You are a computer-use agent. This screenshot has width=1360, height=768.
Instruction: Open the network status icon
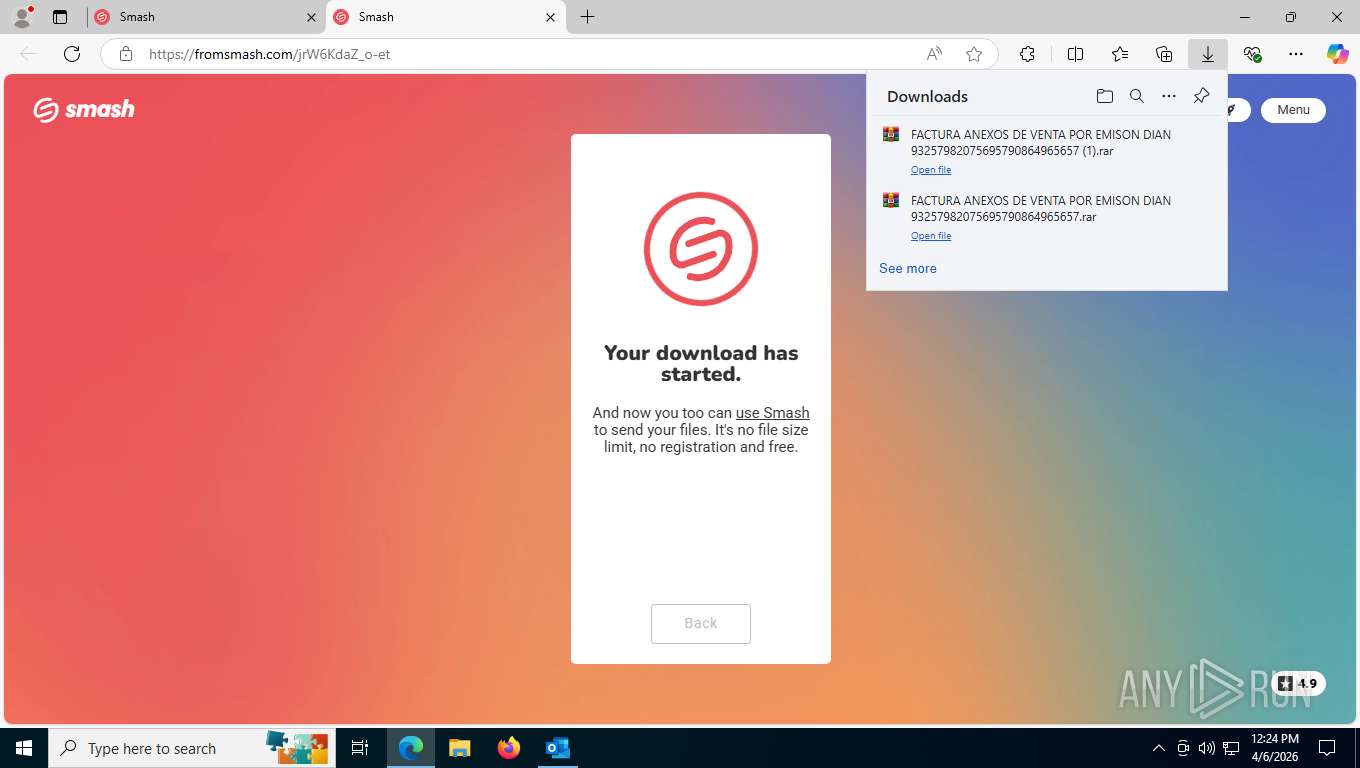(1231, 748)
